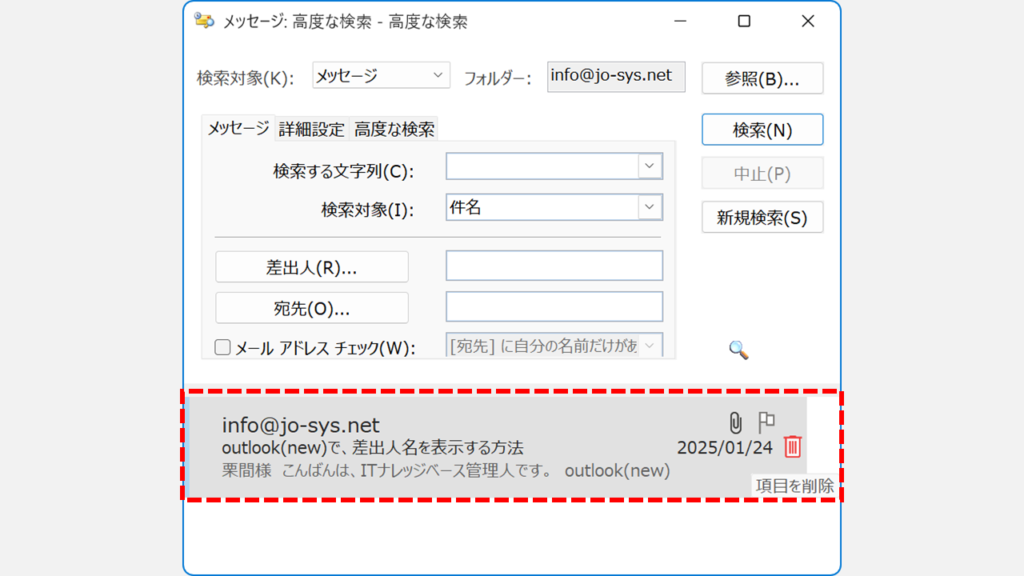Expand the 検索する文字列(C) combo box arrow

tap(649, 166)
